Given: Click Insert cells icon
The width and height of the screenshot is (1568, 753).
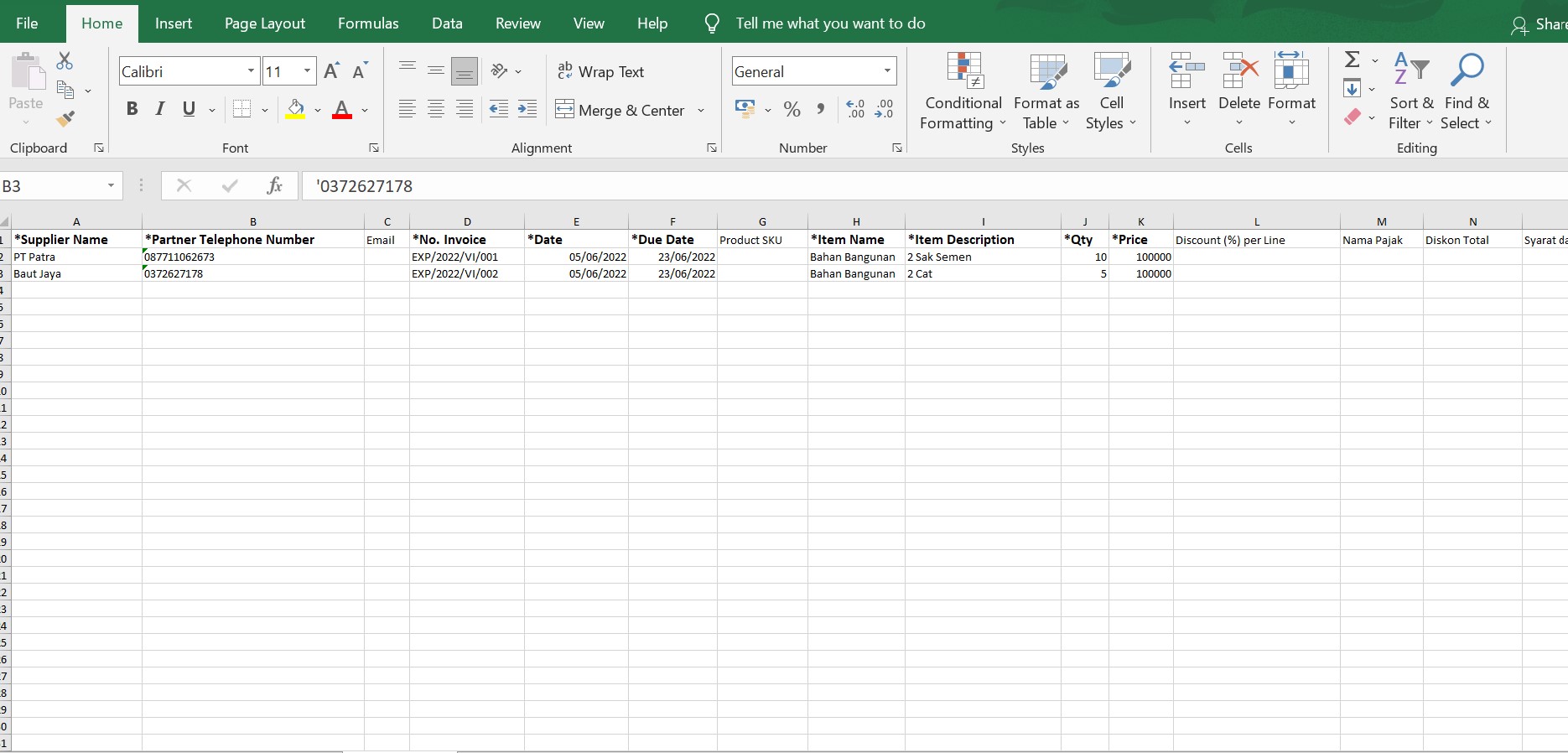Looking at the screenshot, I should click(x=1187, y=71).
